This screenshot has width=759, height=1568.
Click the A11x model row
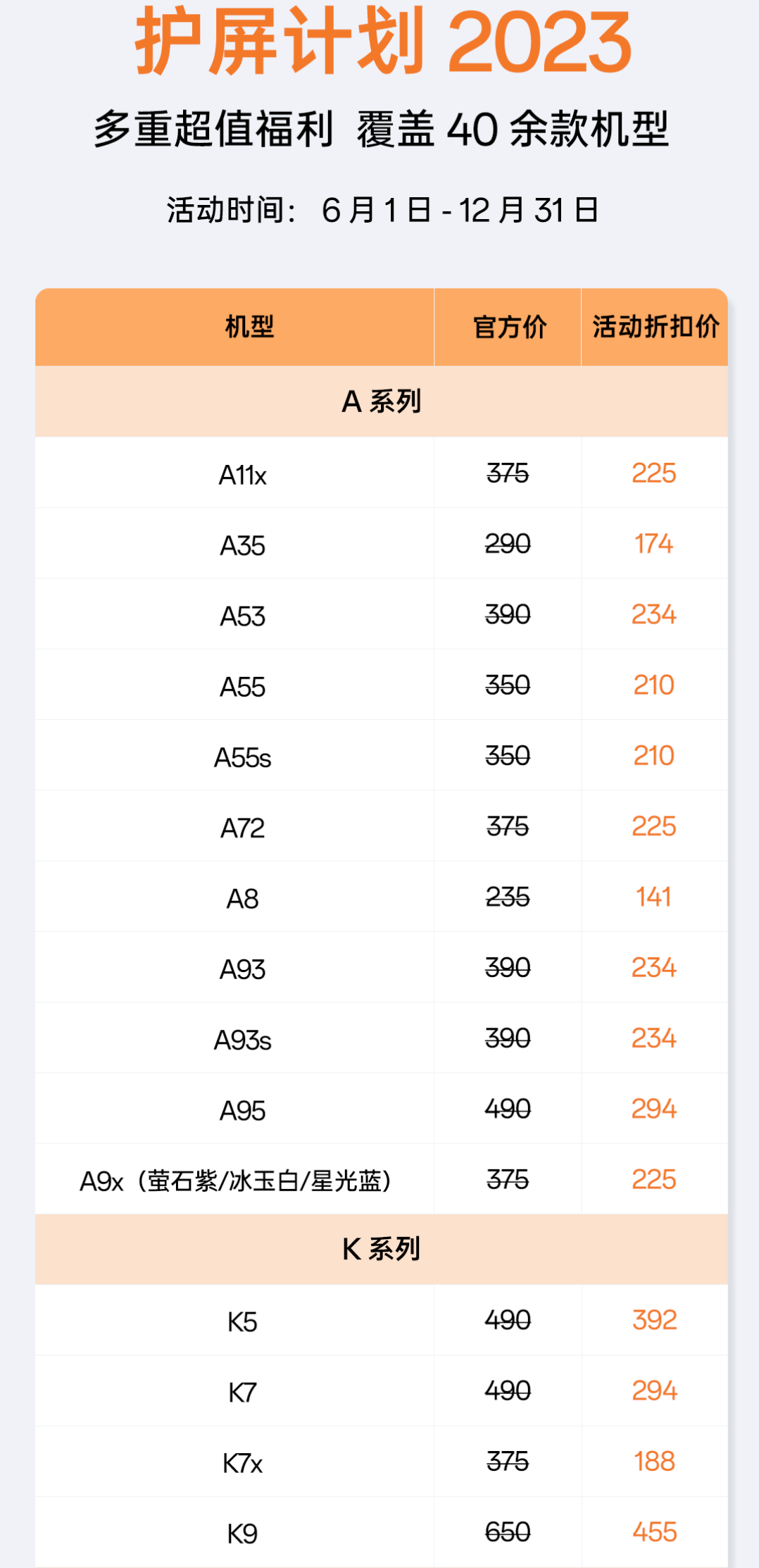pos(242,475)
